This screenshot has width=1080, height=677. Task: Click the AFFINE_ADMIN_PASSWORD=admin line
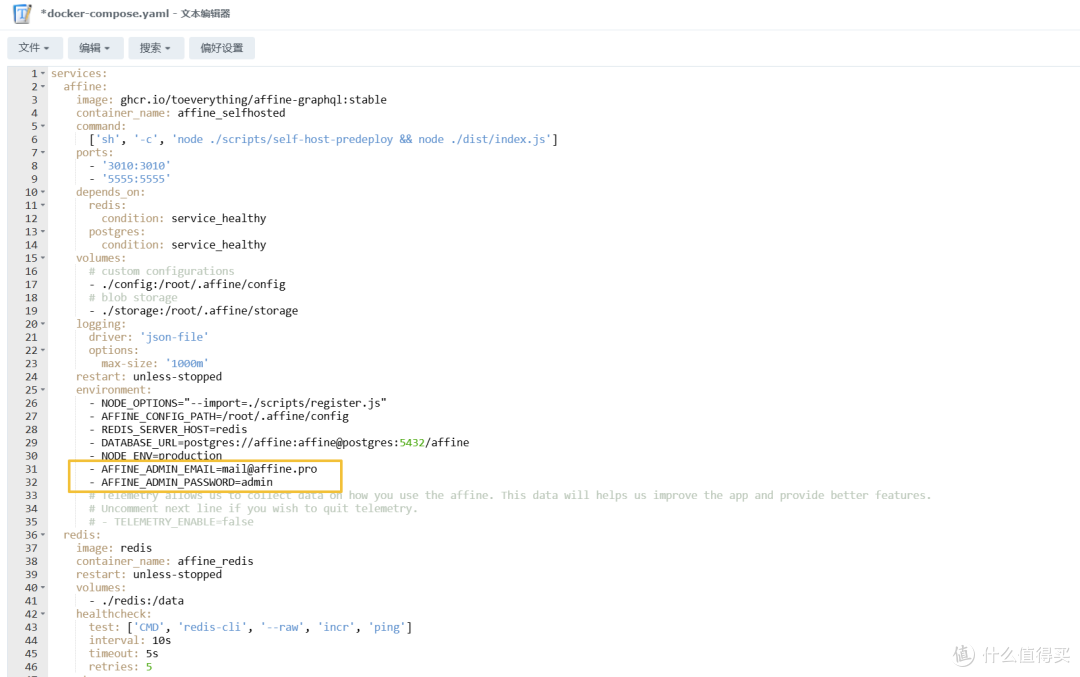click(x=180, y=482)
